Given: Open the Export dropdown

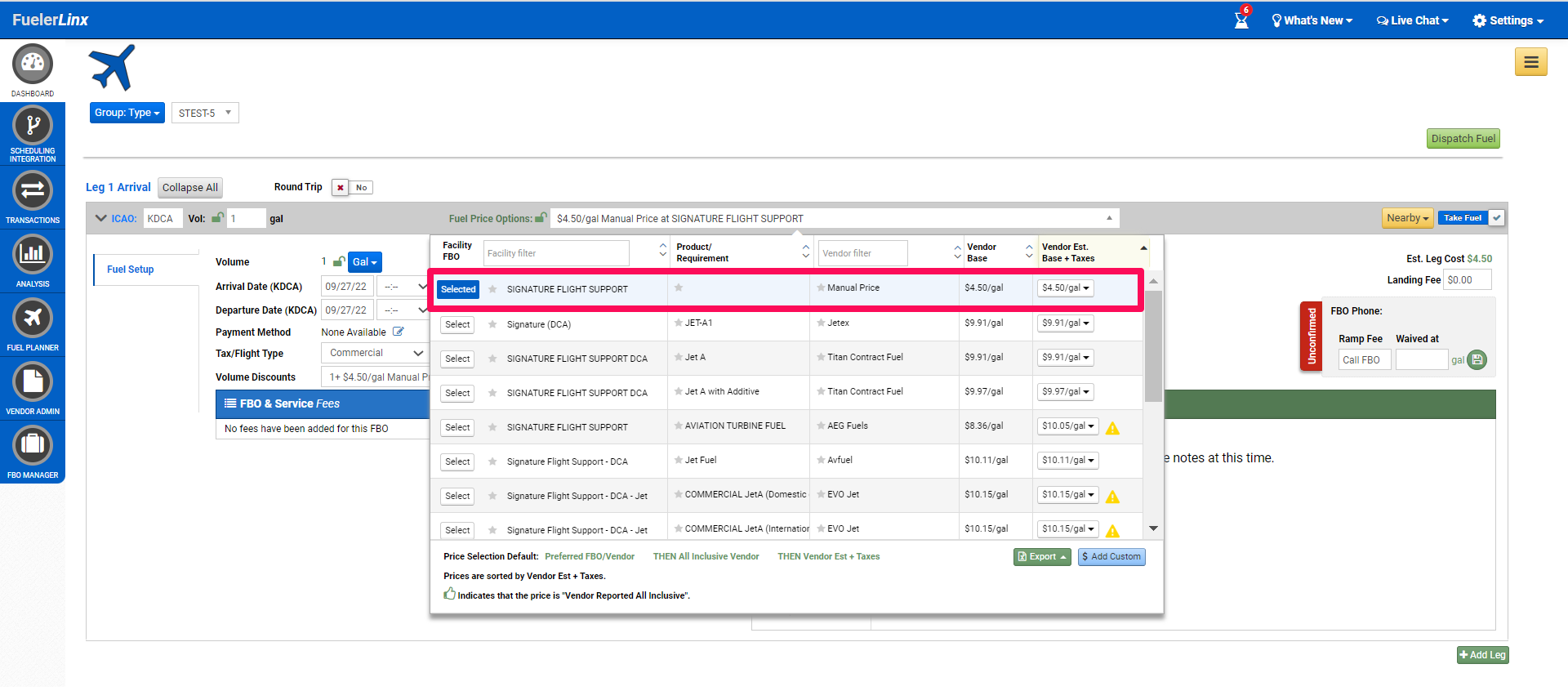Looking at the screenshot, I should (x=1042, y=556).
